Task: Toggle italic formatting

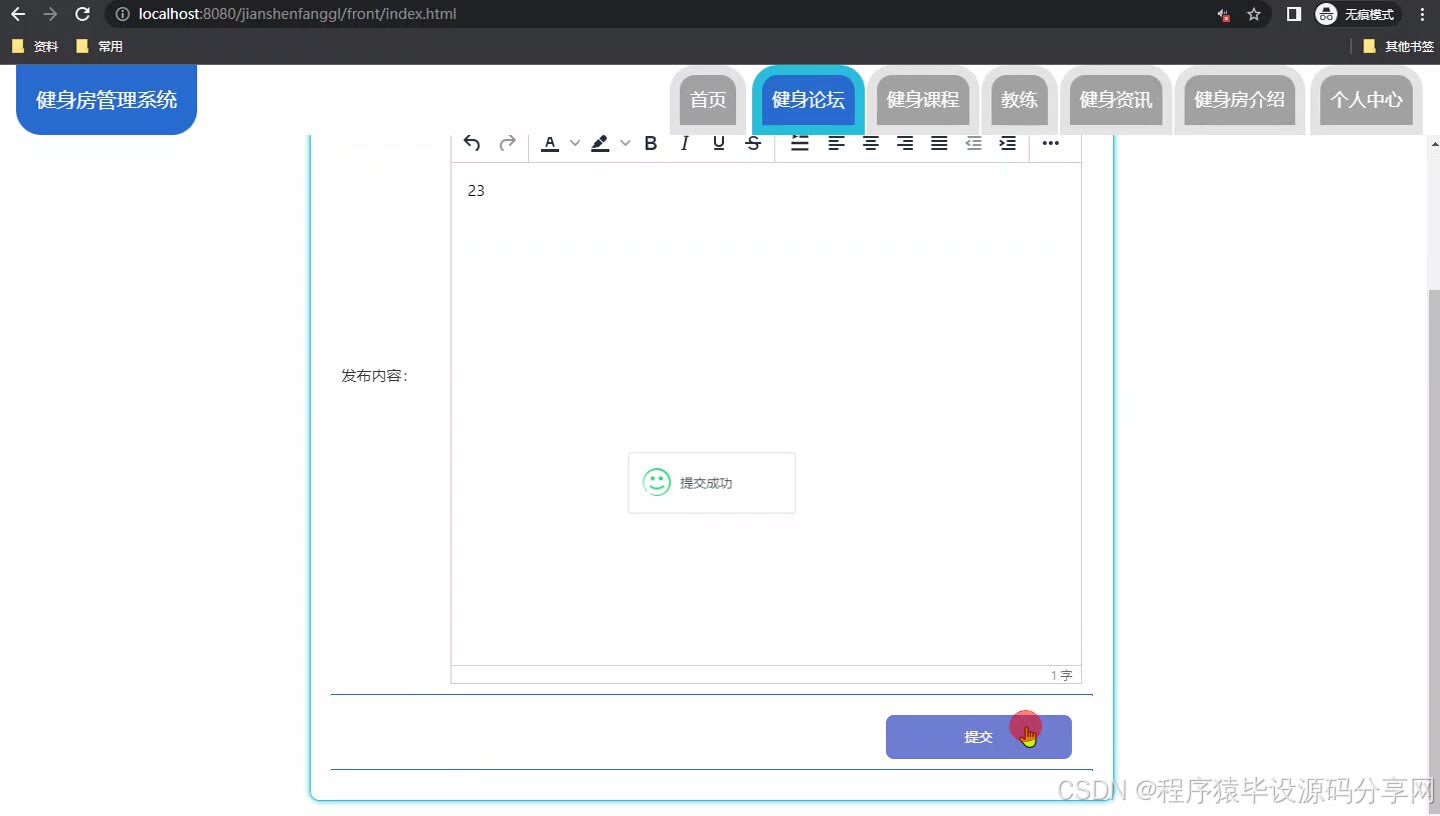Action: pyautogui.click(x=685, y=143)
